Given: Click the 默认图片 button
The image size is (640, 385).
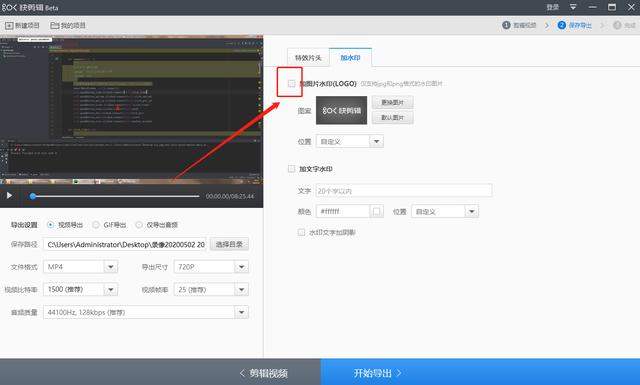Looking at the screenshot, I should [392, 118].
